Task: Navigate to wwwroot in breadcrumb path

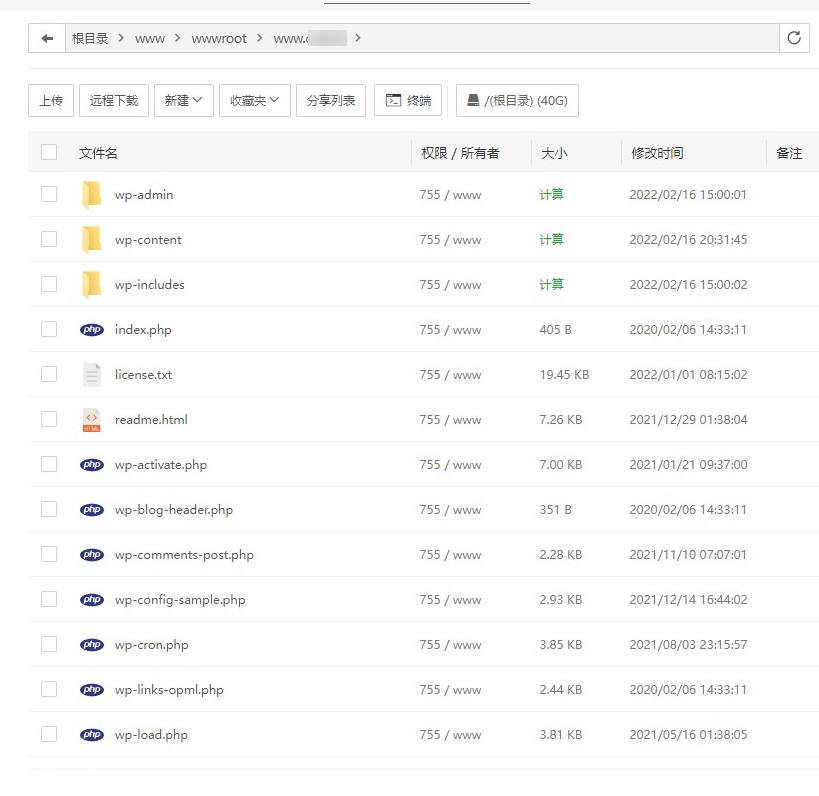Action: click(219, 38)
